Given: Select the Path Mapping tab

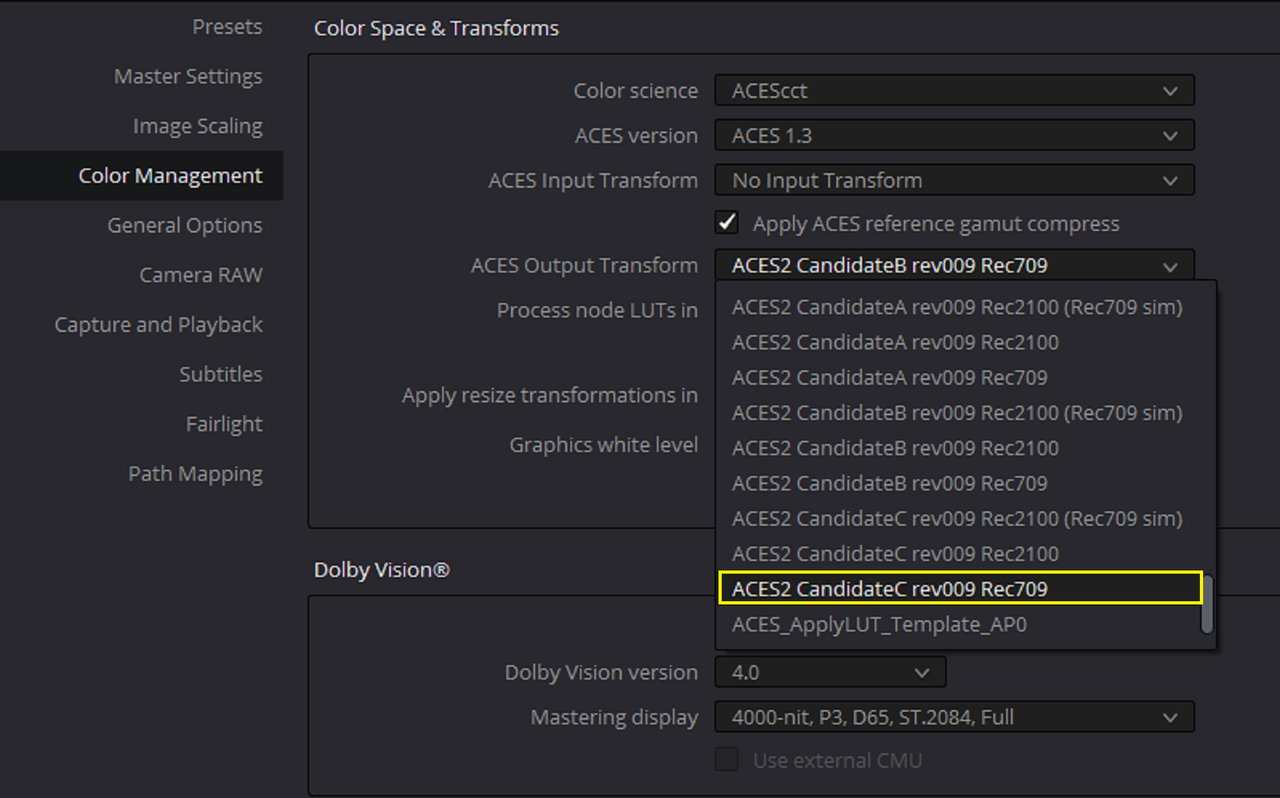Looking at the screenshot, I should click(x=195, y=474).
